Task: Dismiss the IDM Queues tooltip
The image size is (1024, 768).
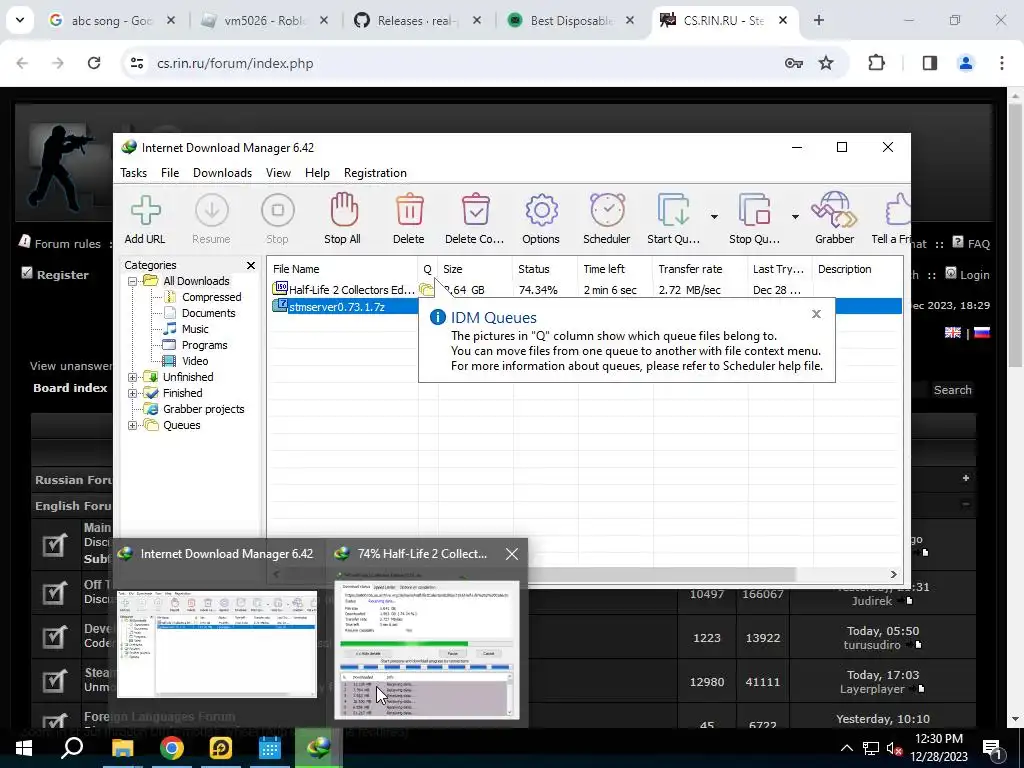Action: click(816, 314)
